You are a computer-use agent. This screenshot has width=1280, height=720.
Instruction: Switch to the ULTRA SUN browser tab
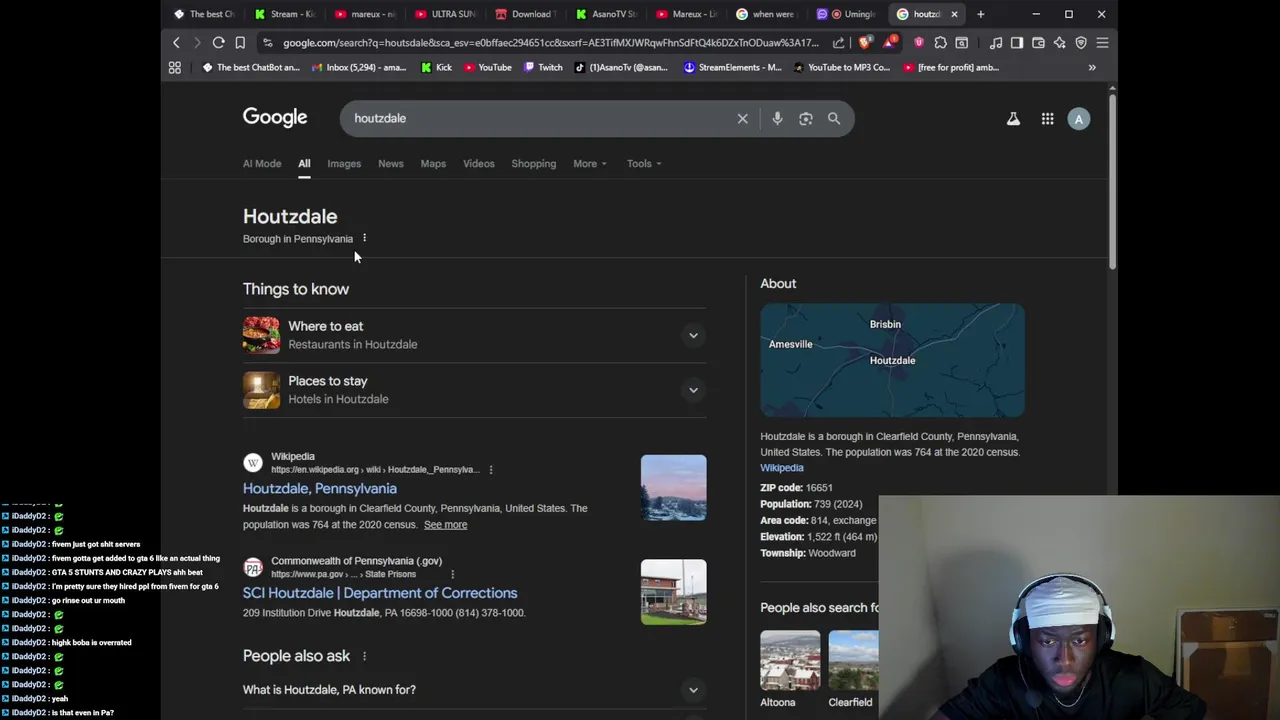point(445,14)
